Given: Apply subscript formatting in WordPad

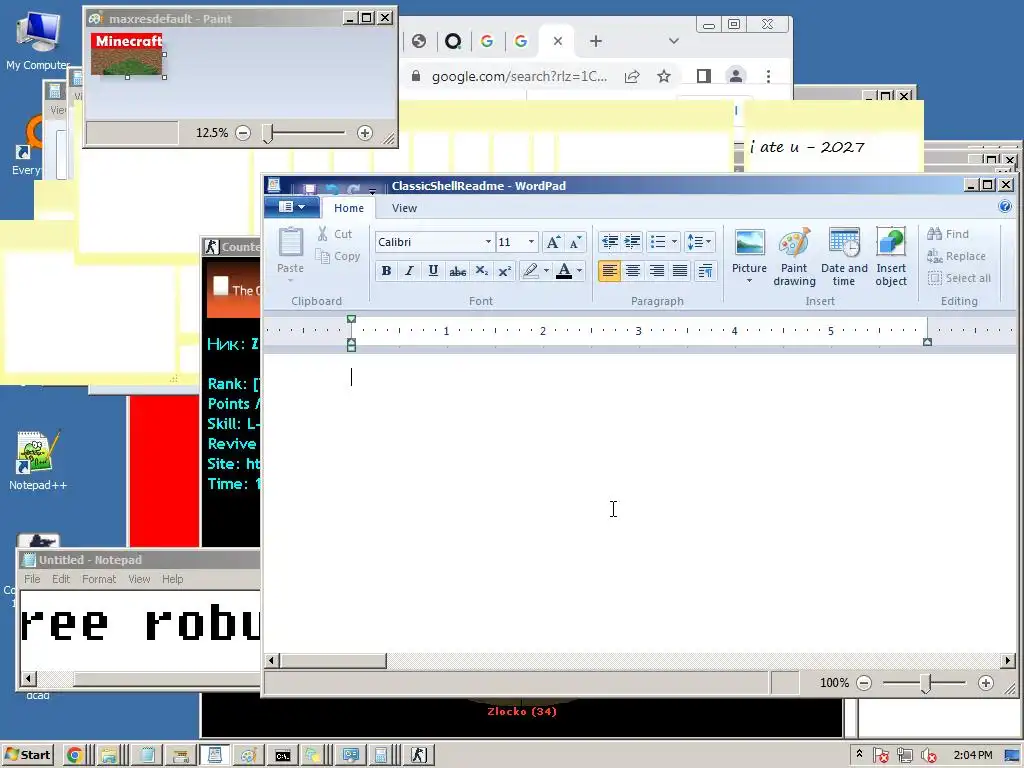Looking at the screenshot, I should [x=481, y=271].
